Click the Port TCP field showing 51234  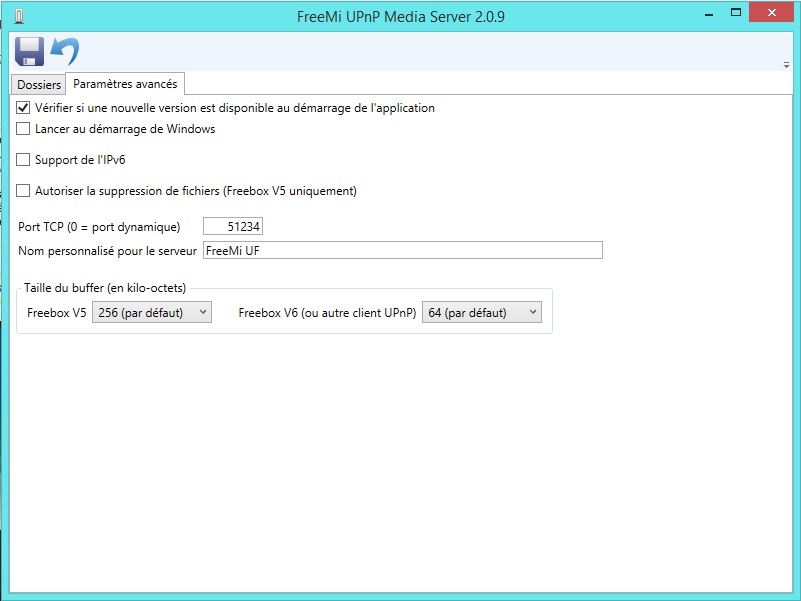coord(233,226)
